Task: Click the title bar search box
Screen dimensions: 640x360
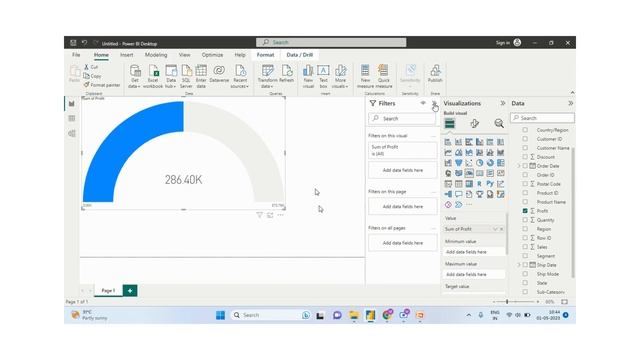Action: click(331, 42)
